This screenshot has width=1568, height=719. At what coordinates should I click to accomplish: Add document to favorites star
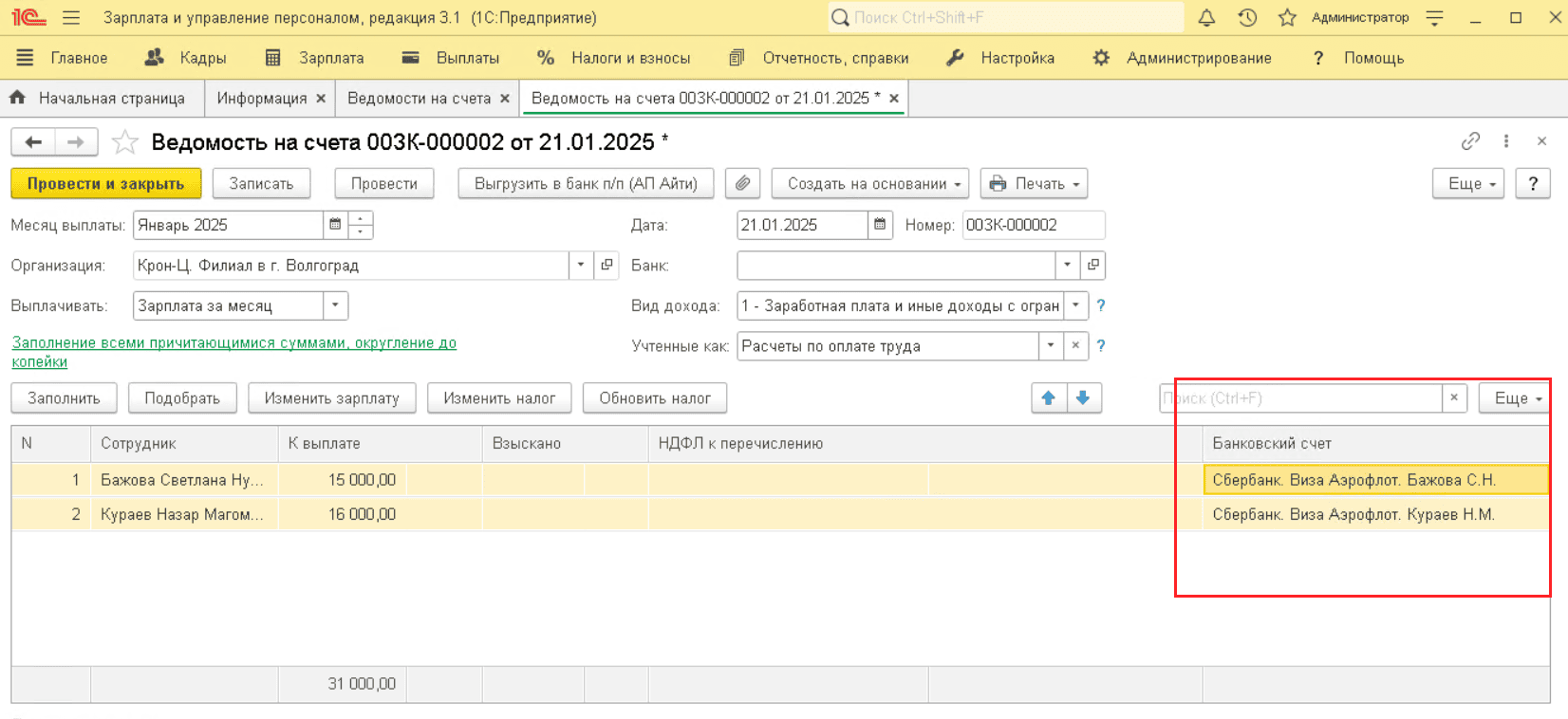[125, 143]
